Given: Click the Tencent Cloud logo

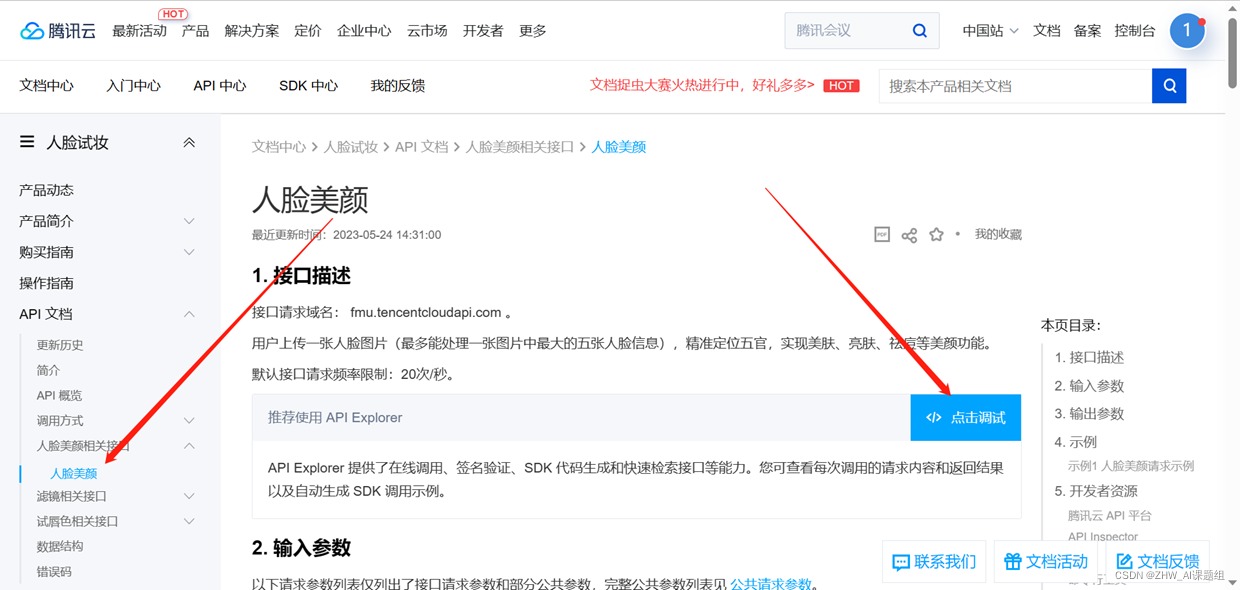Looking at the screenshot, I should tap(58, 31).
